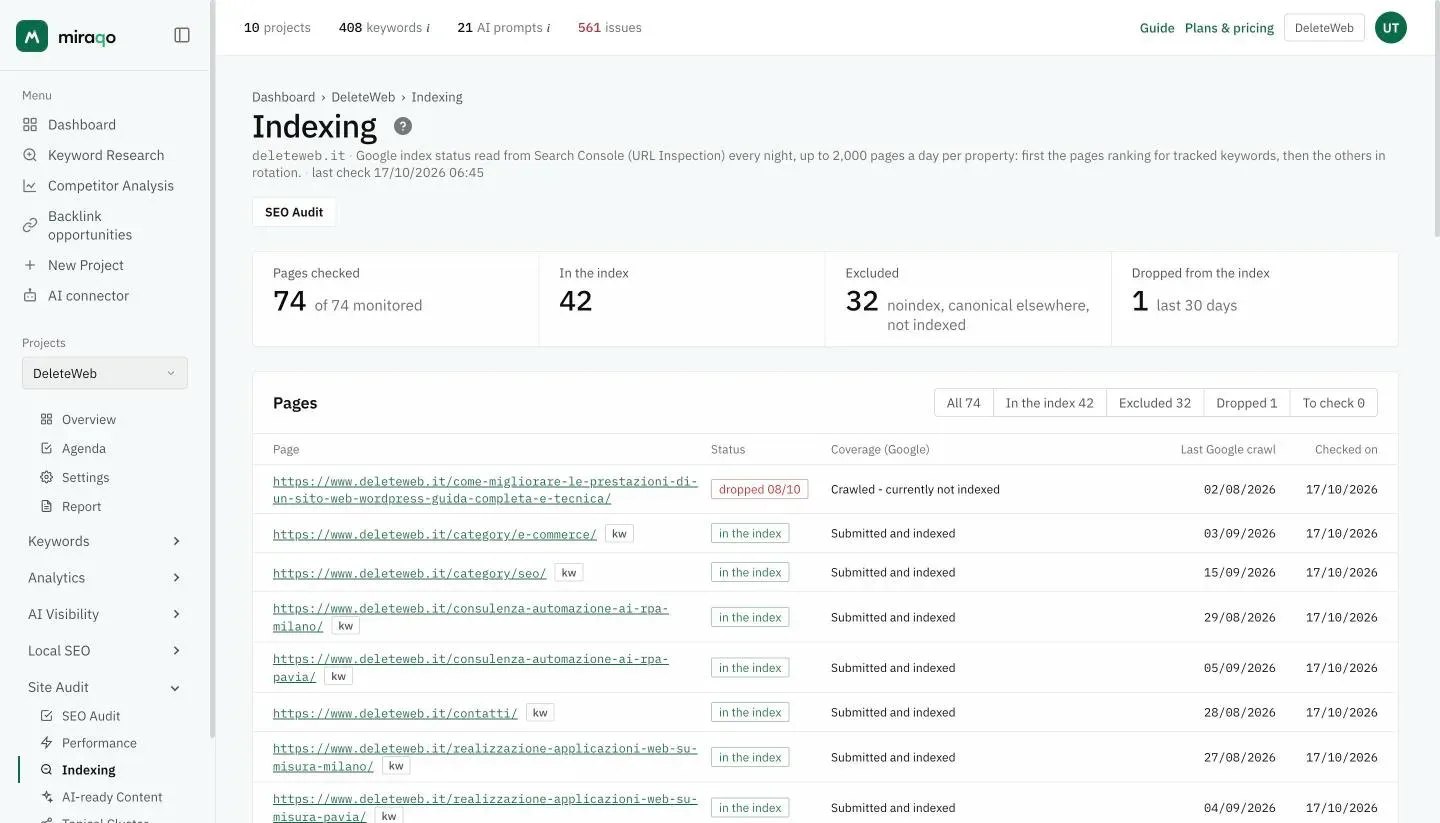Click the 10 projects counter

(x=277, y=28)
